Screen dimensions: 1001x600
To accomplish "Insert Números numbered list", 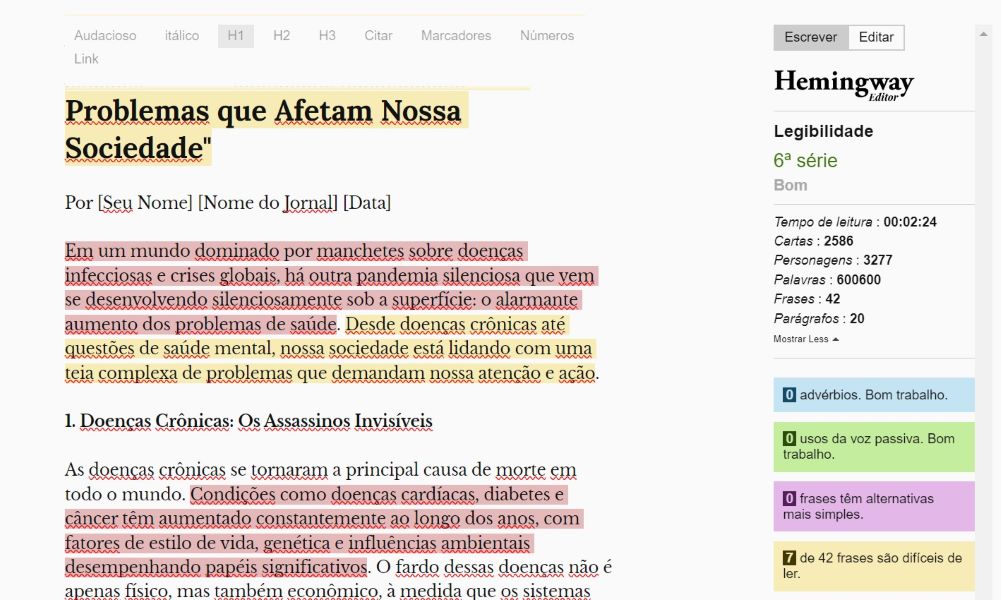I will 547,36.
